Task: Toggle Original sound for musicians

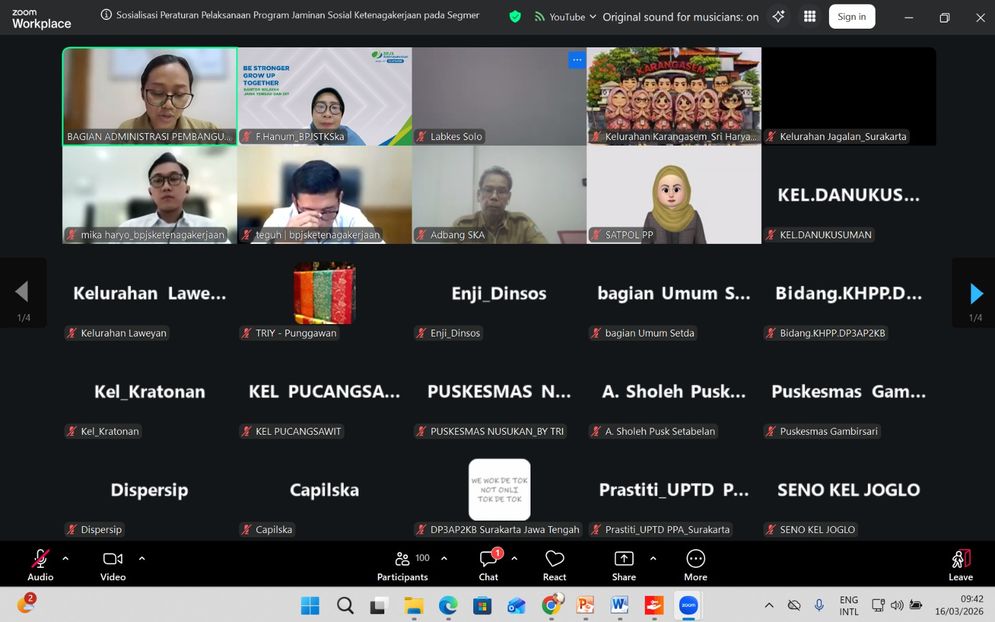Action: [x=680, y=17]
